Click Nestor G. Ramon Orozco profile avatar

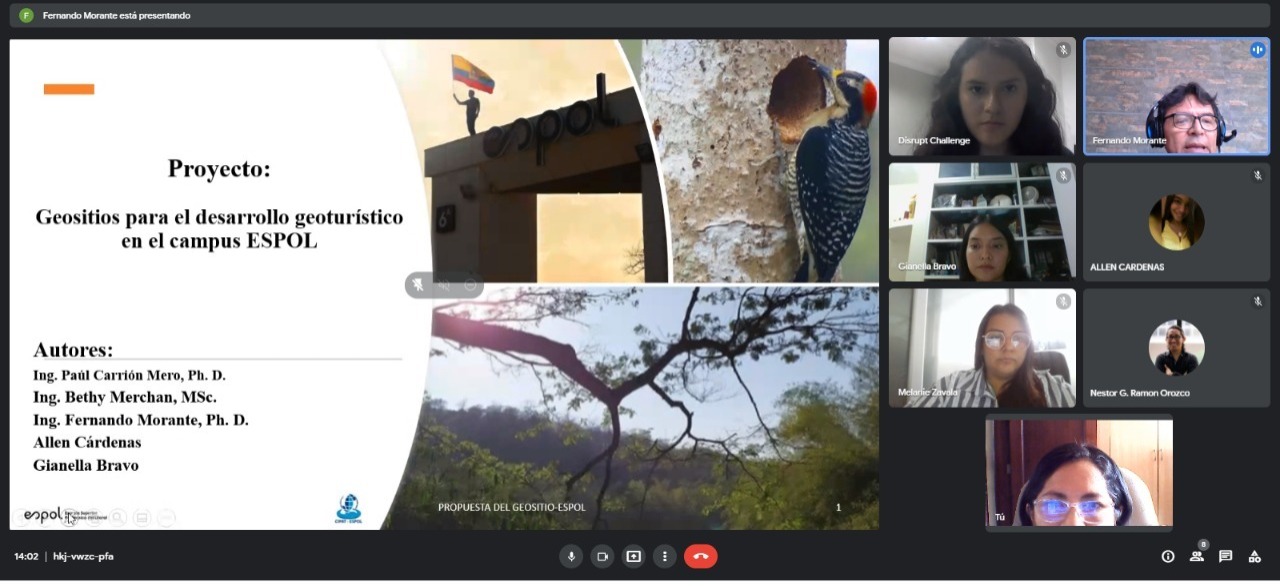pyautogui.click(x=1176, y=347)
